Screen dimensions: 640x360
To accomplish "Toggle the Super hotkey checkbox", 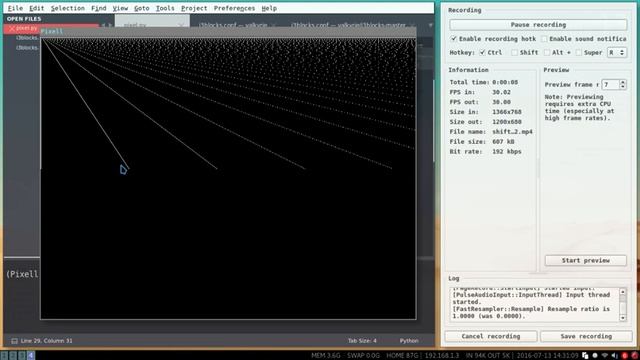I will click(x=579, y=53).
